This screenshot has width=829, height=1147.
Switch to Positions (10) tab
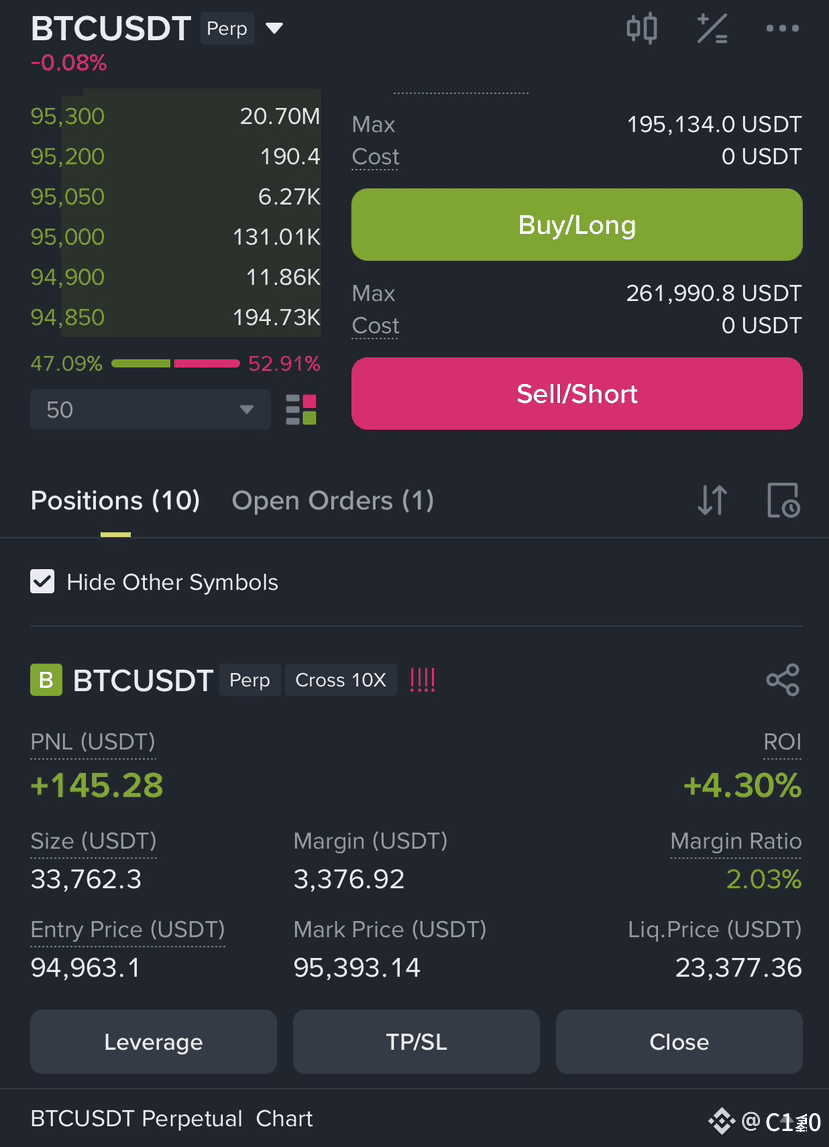(115, 501)
